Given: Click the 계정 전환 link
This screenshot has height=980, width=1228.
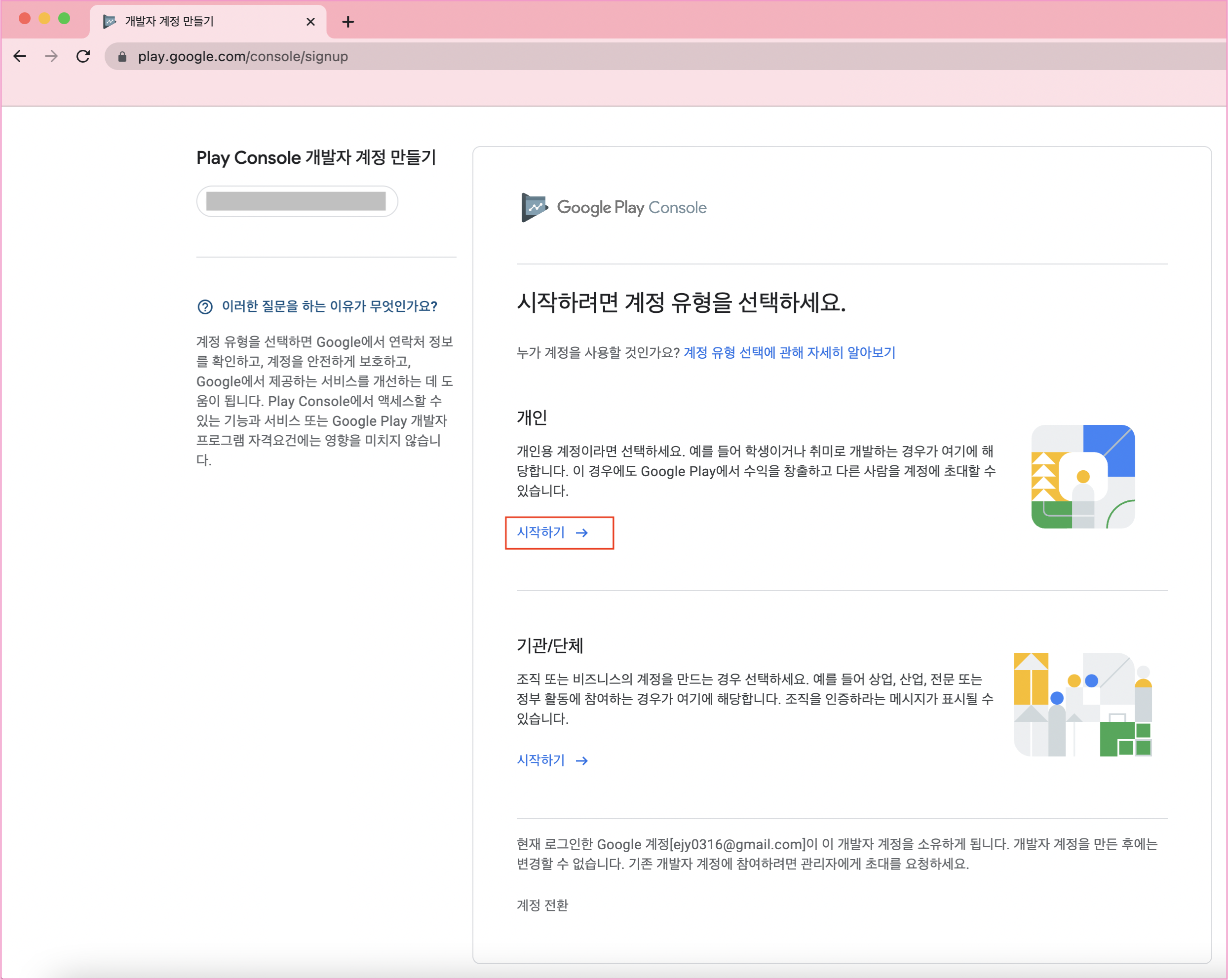Looking at the screenshot, I should [542, 905].
